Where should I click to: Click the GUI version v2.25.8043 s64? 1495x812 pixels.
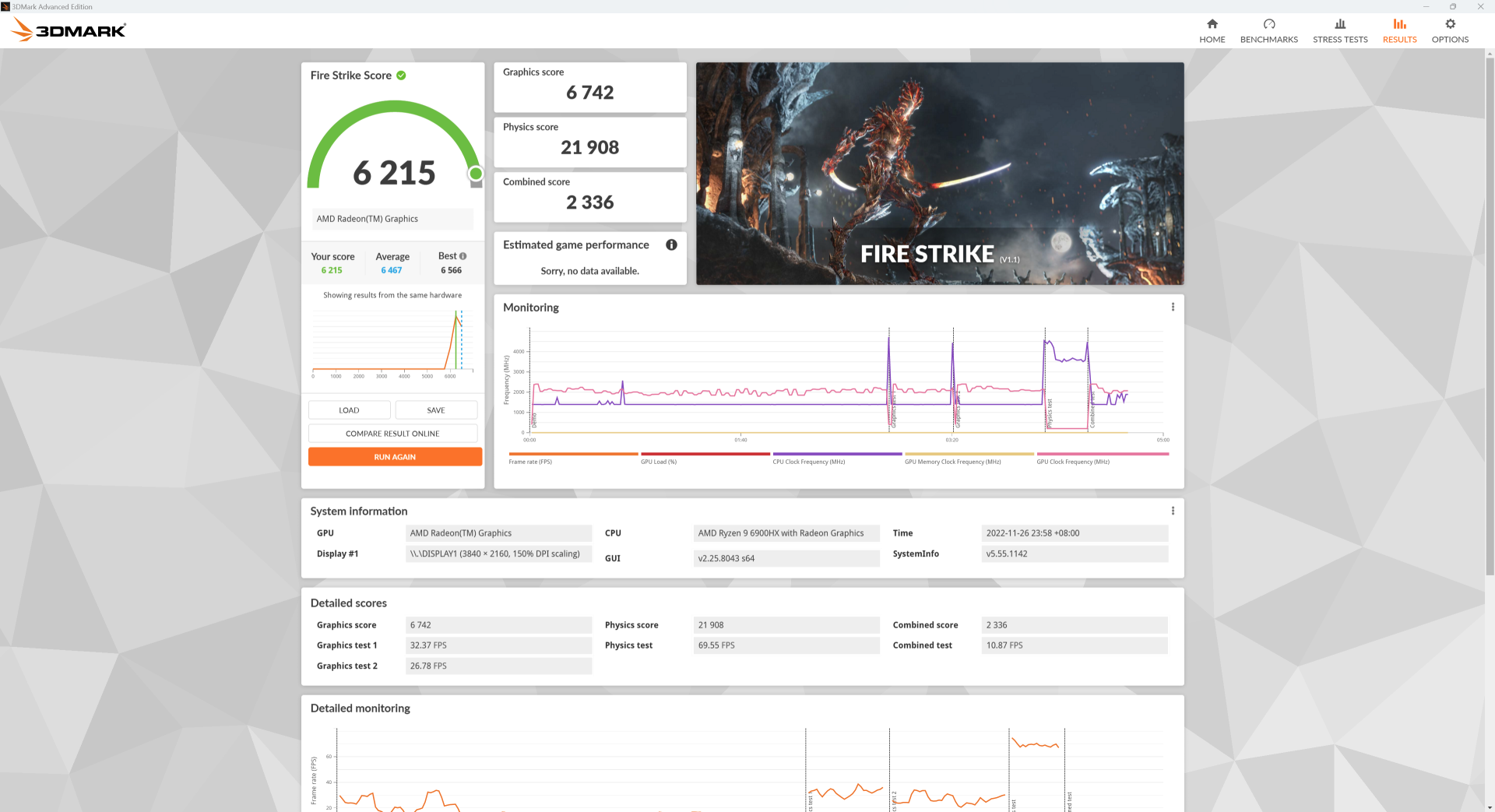pos(786,558)
